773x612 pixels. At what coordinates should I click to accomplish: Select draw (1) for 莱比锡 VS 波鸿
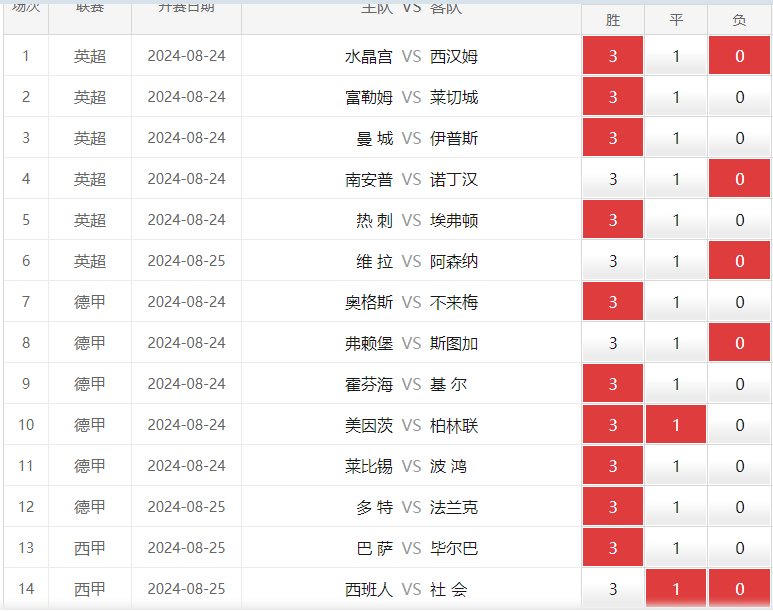[x=676, y=465]
